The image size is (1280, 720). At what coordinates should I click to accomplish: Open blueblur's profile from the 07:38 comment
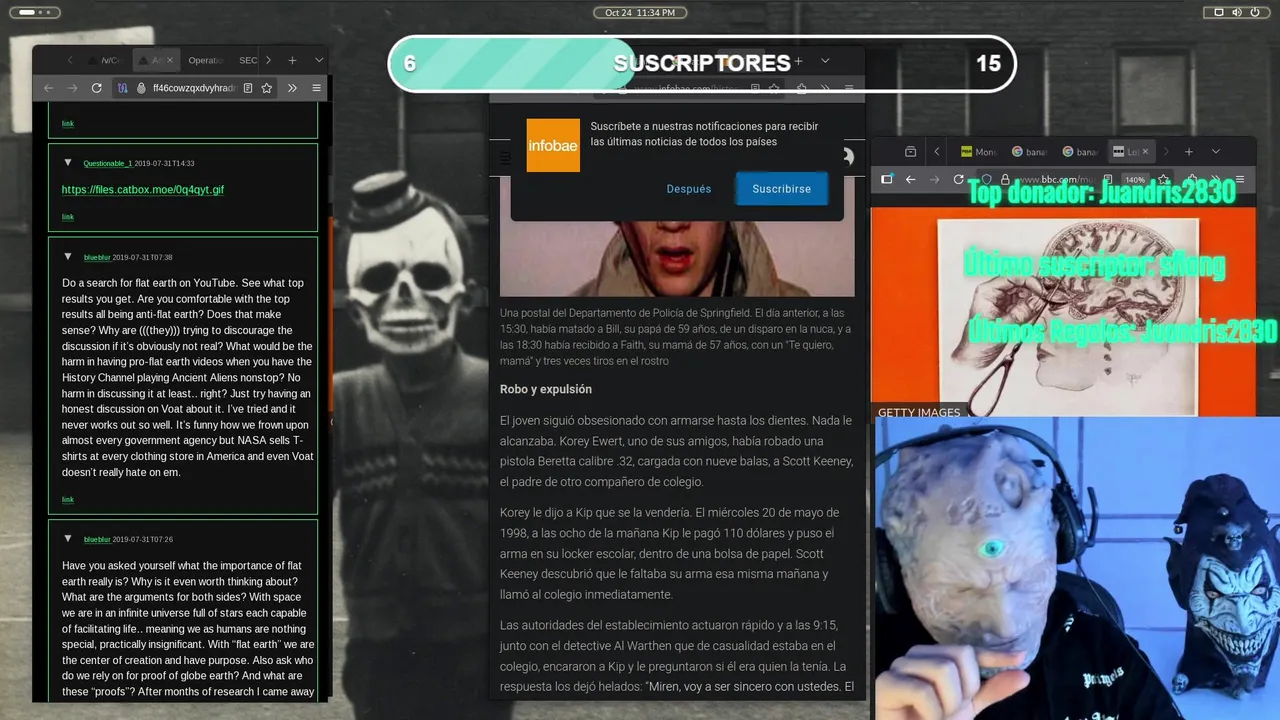[x=97, y=257]
